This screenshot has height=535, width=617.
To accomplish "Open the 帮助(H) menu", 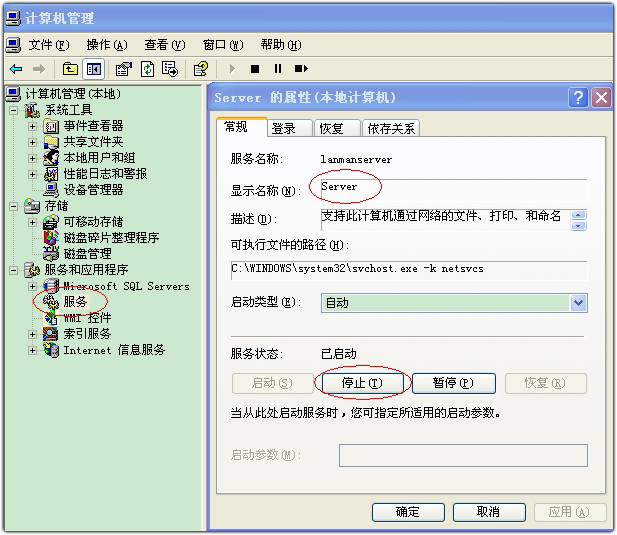I will click(x=281, y=45).
